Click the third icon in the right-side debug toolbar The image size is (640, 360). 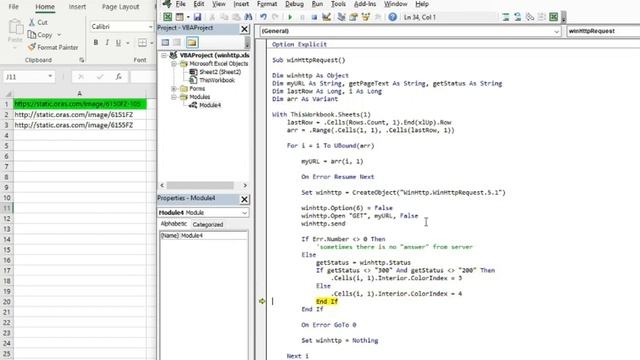click(530, 17)
